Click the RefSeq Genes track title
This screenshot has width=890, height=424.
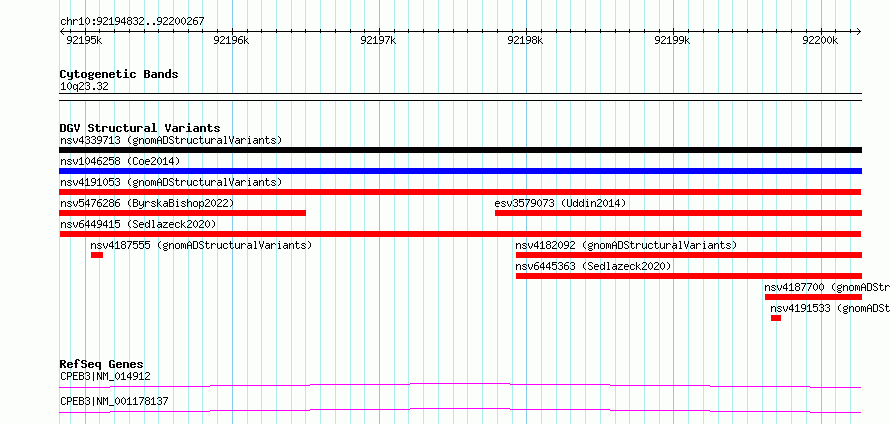point(102,364)
